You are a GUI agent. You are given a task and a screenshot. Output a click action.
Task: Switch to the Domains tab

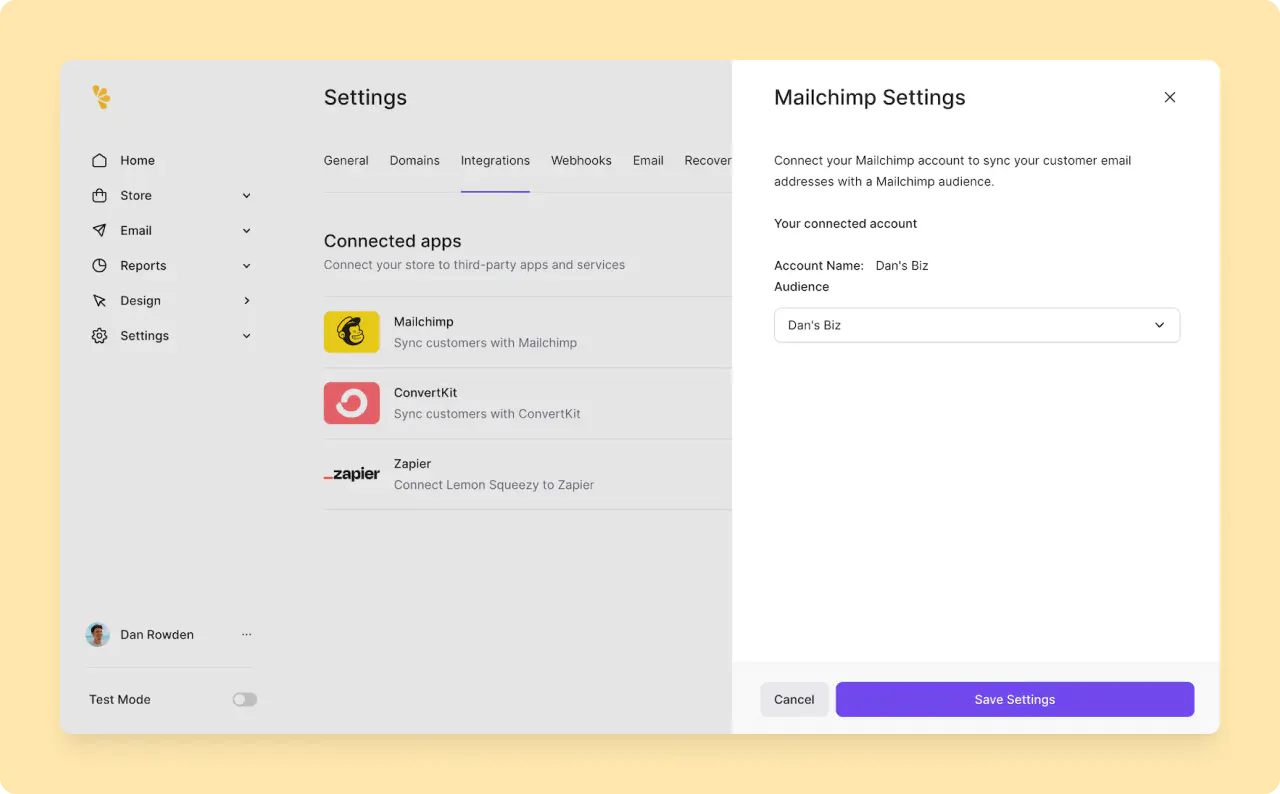point(414,160)
